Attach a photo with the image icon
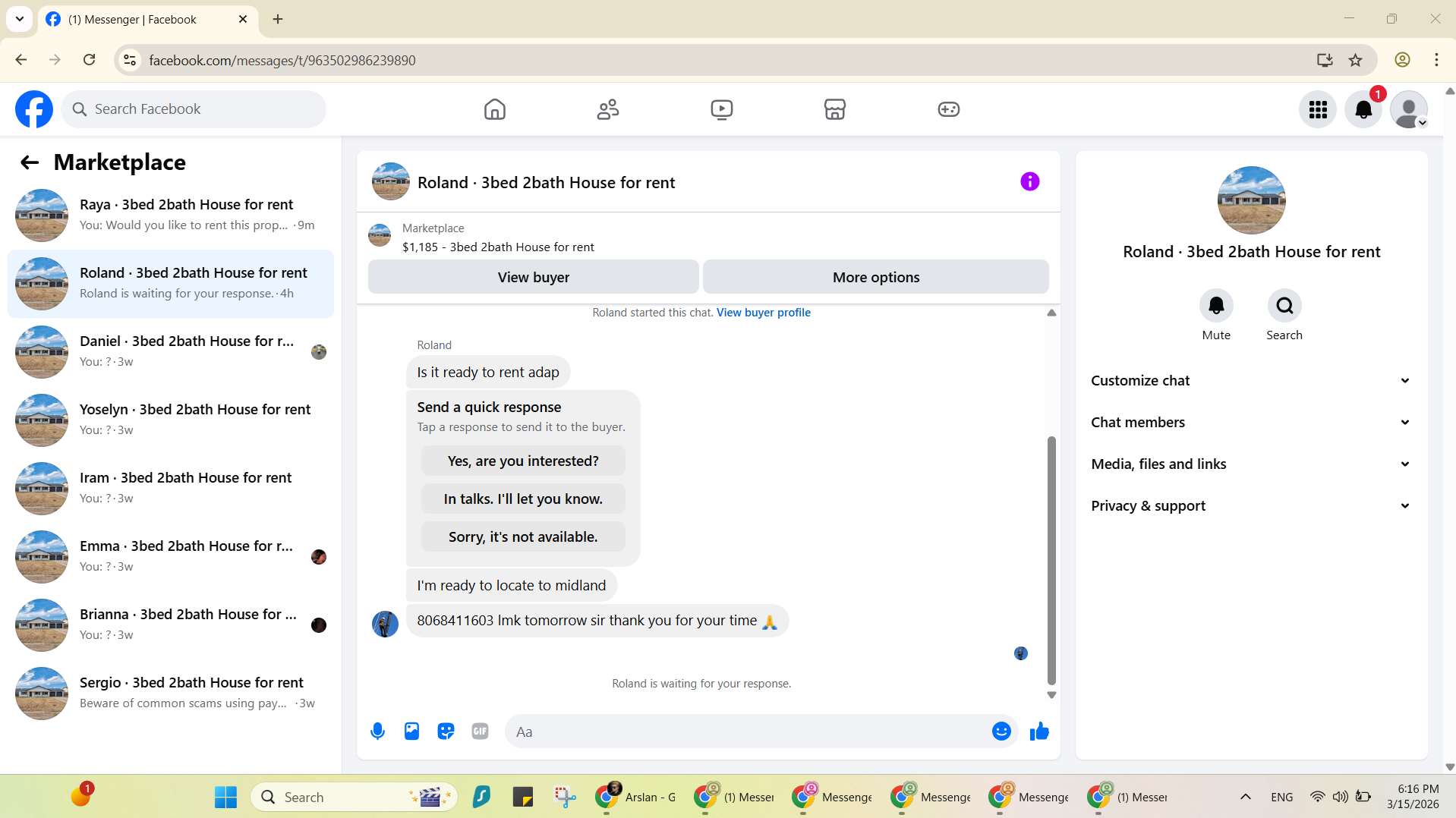 411,731
